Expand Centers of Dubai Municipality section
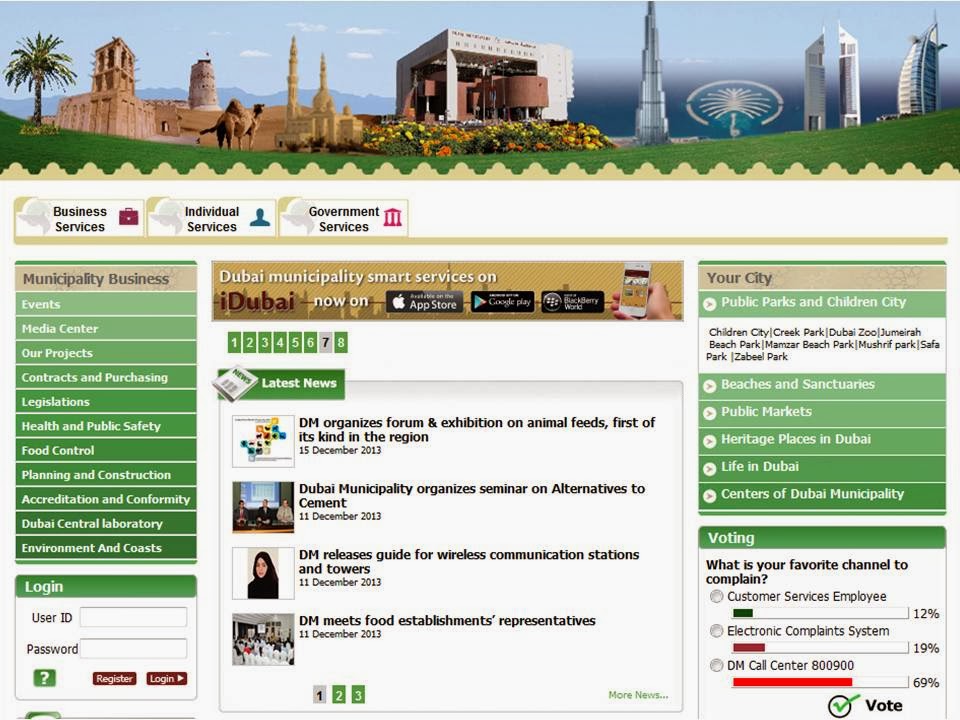 pos(822,495)
